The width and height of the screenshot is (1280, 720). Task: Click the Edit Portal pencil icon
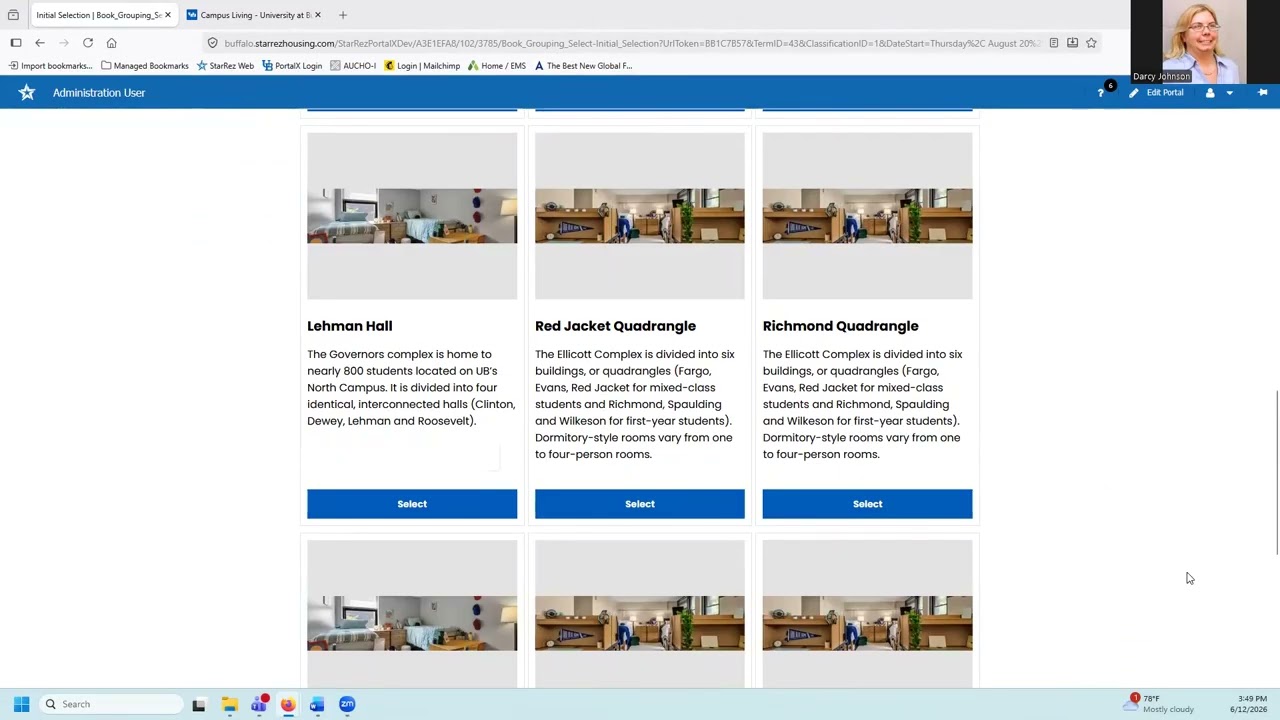(1133, 93)
